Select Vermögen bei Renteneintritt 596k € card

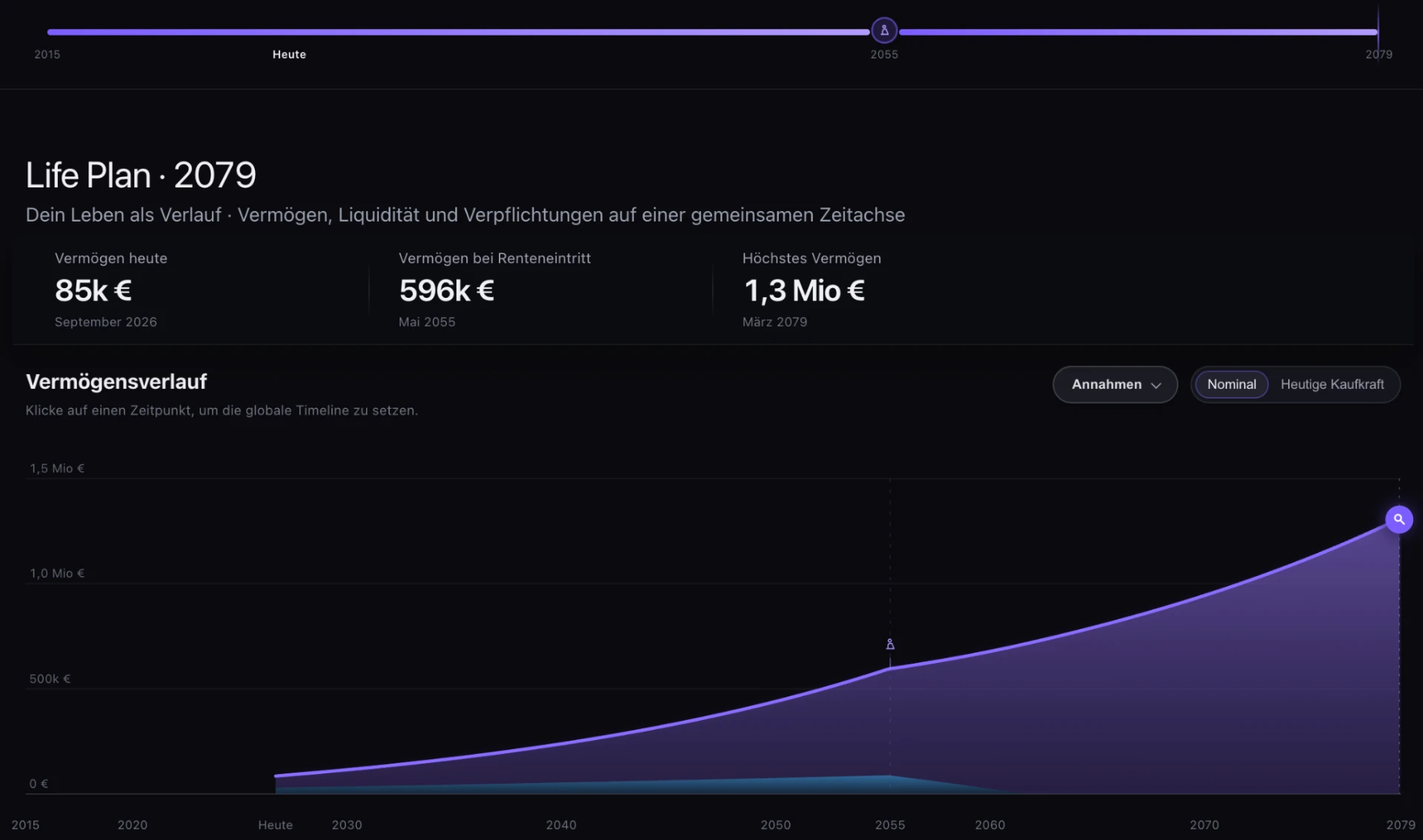[x=541, y=290]
